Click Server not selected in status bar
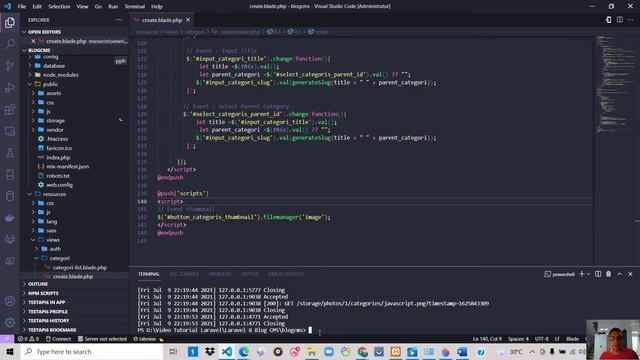The height and width of the screenshot is (360, 640). click(102, 339)
